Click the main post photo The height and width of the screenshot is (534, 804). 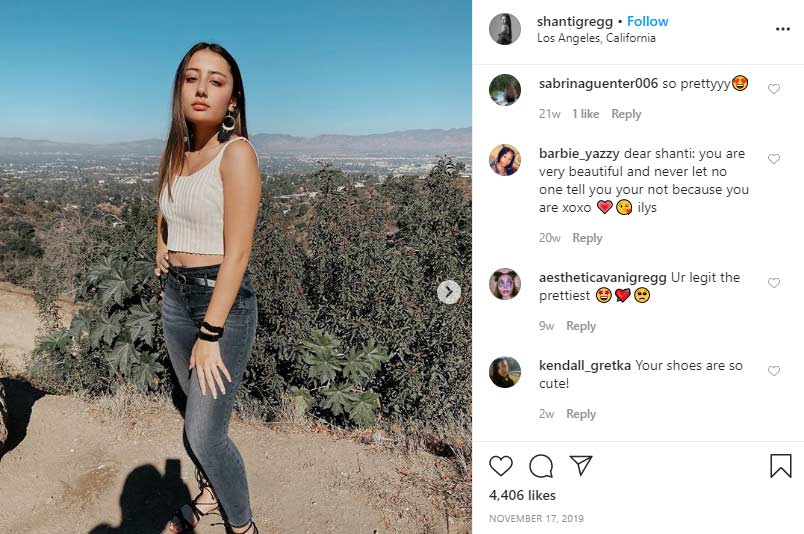tap(236, 267)
